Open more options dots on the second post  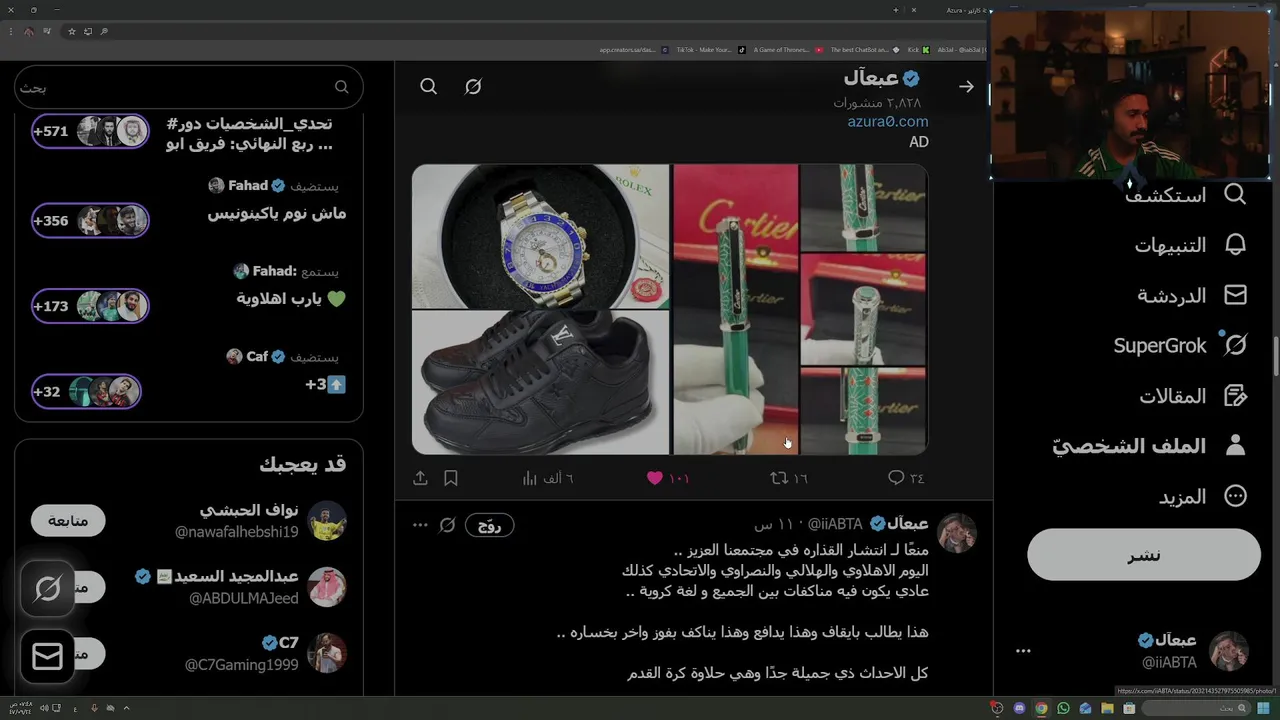coord(420,525)
